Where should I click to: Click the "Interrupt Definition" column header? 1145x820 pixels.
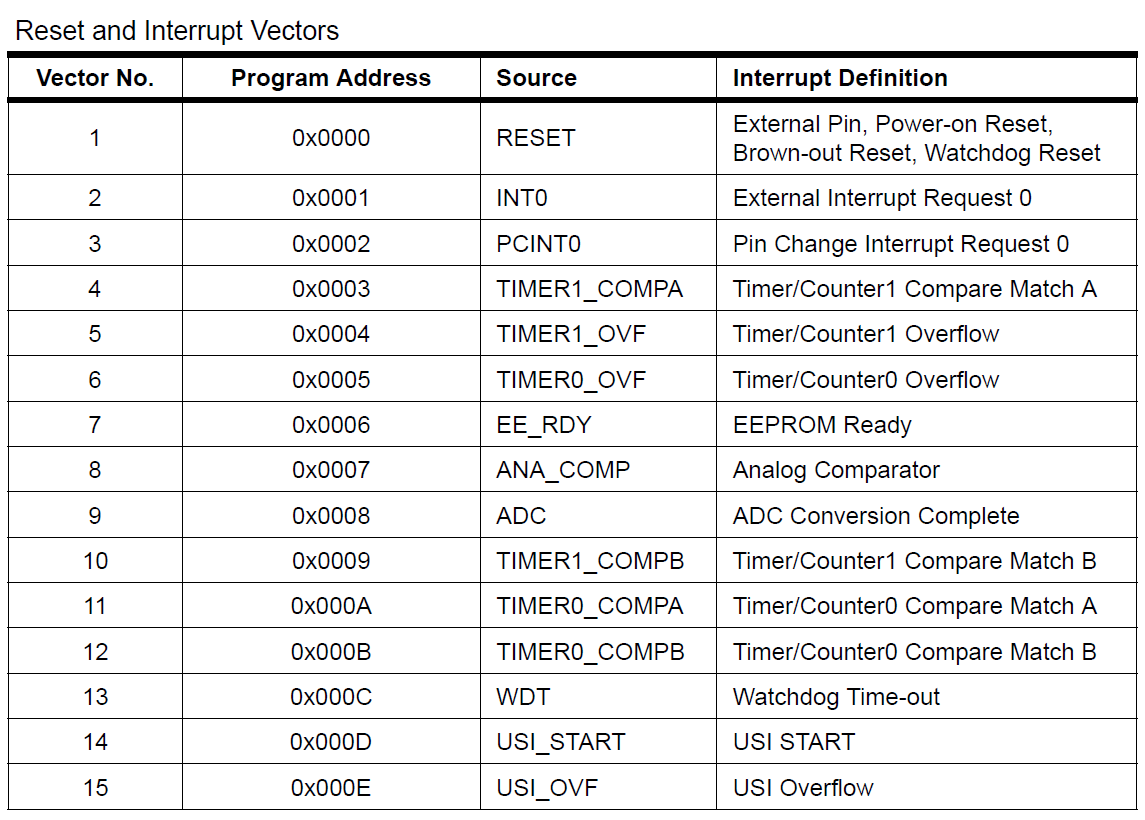point(840,78)
